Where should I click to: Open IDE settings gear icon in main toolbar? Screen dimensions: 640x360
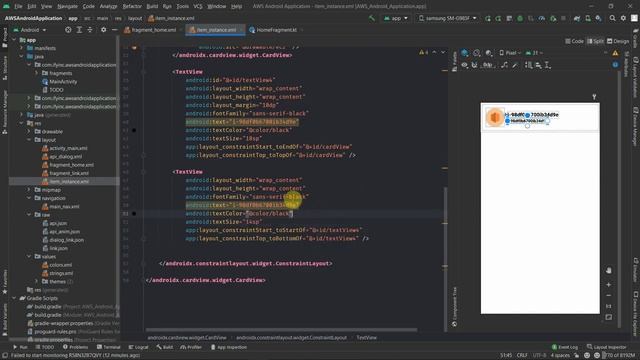click(623, 18)
